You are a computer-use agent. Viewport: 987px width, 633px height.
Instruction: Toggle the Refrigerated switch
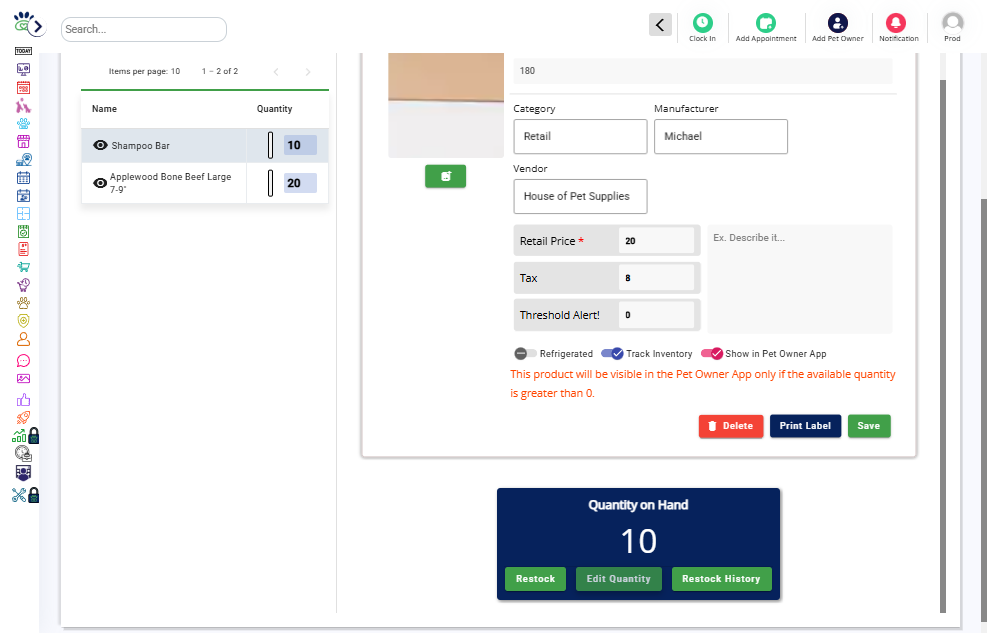(x=525, y=354)
